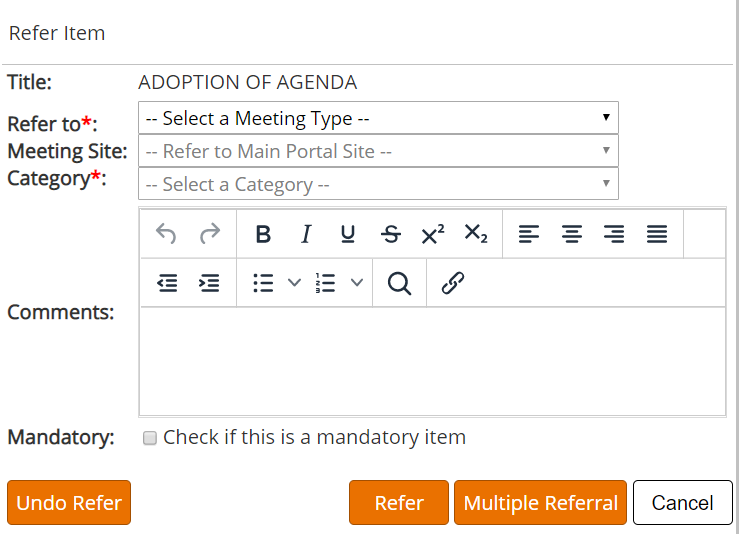Viewport: 739px width, 534px height.
Task: Insert a bulleted list
Action: click(263, 283)
